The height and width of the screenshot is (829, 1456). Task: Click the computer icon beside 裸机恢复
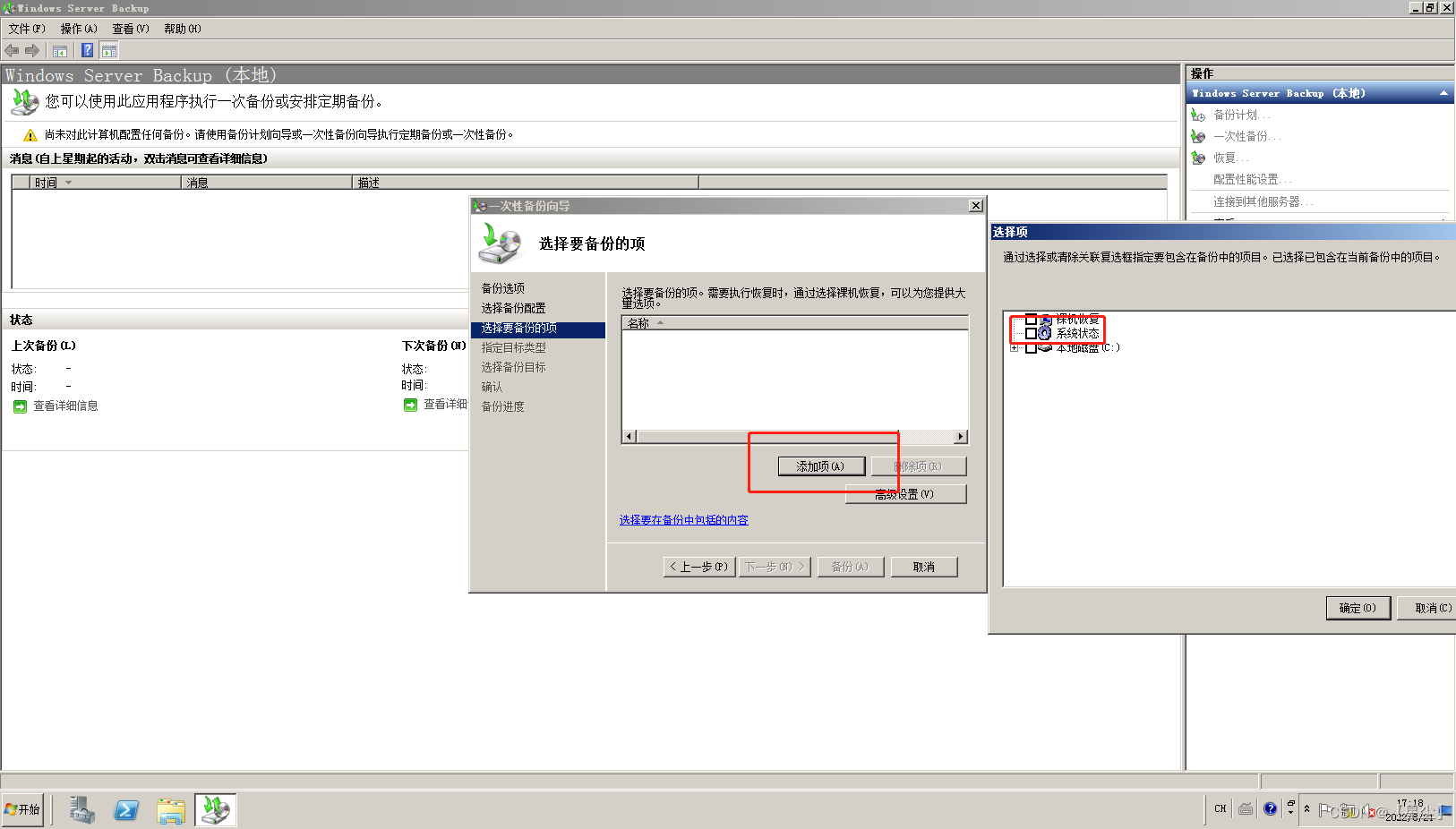pos(1045,319)
